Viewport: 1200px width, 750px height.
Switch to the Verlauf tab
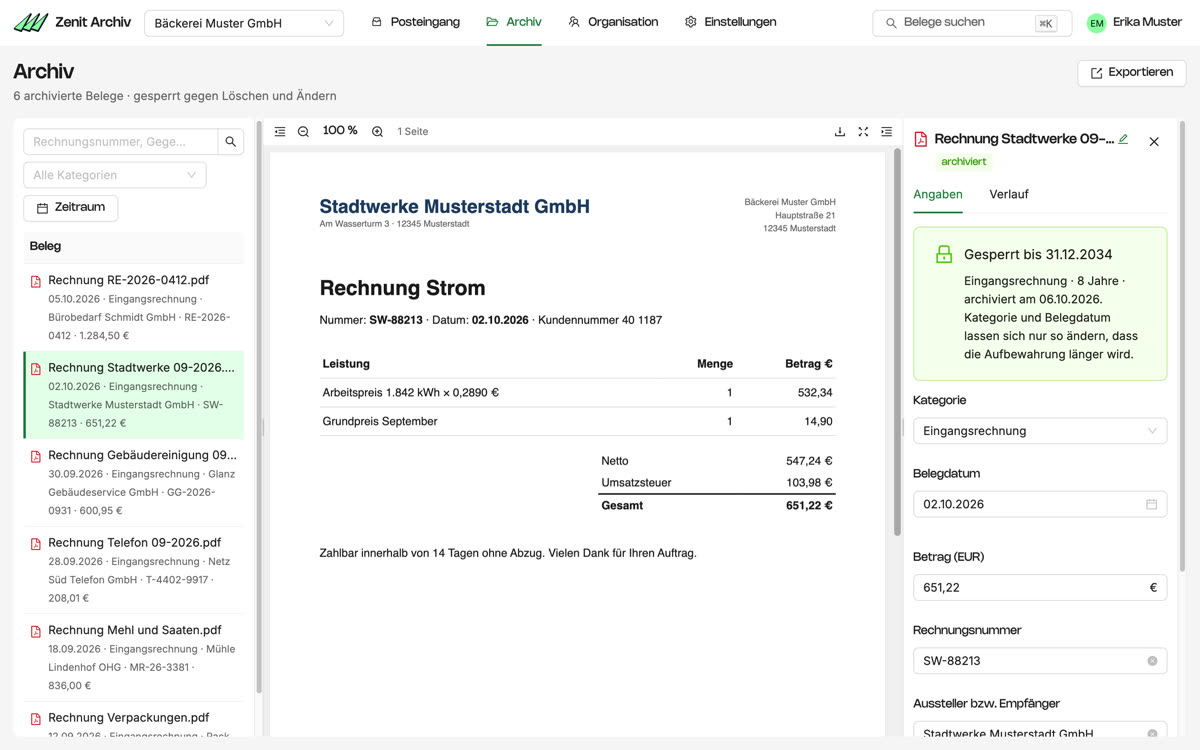(1009, 194)
